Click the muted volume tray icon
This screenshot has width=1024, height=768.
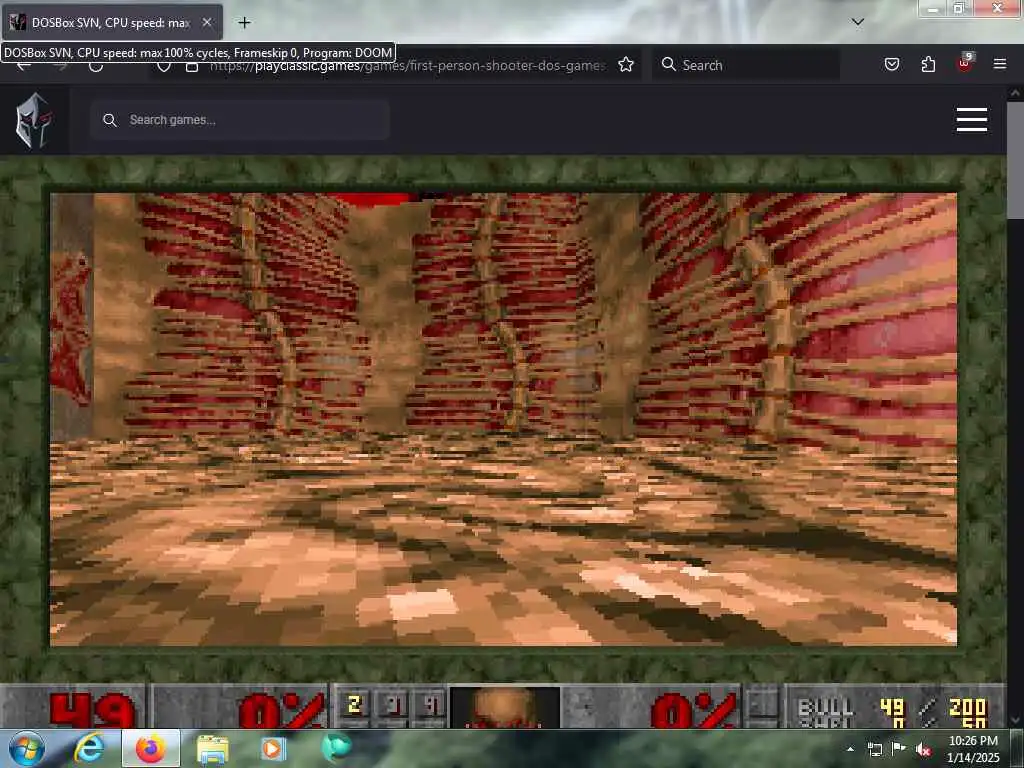click(923, 749)
